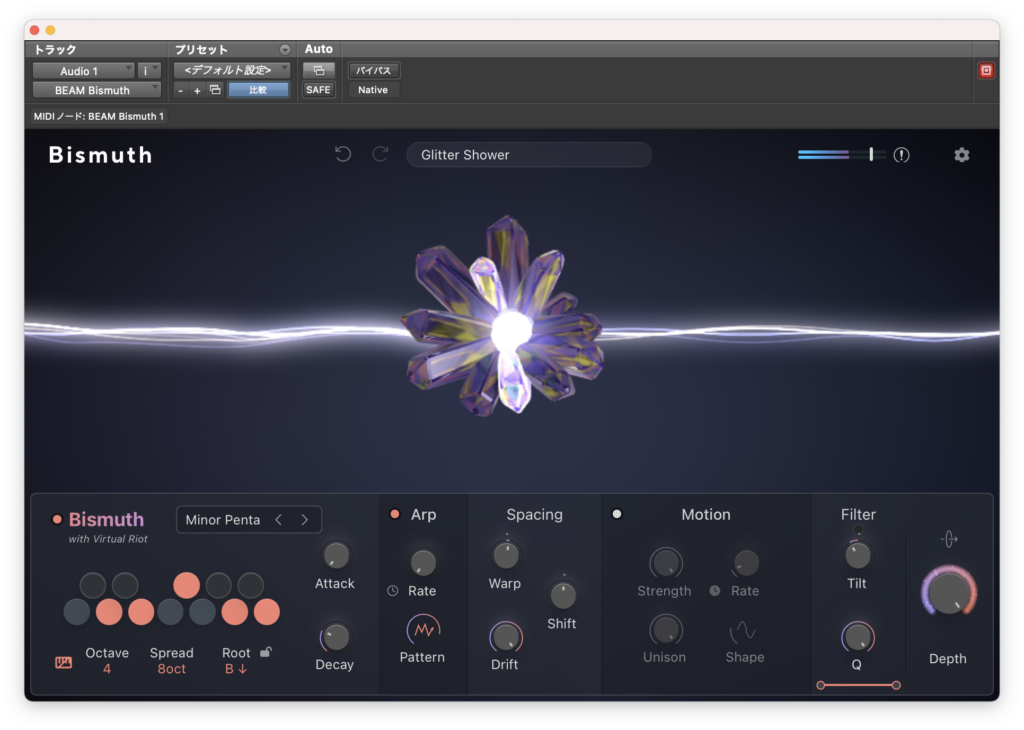Open the BEAM Bismuth plugin selector
This screenshot has height=730, width=1024.
click(97, 90)
